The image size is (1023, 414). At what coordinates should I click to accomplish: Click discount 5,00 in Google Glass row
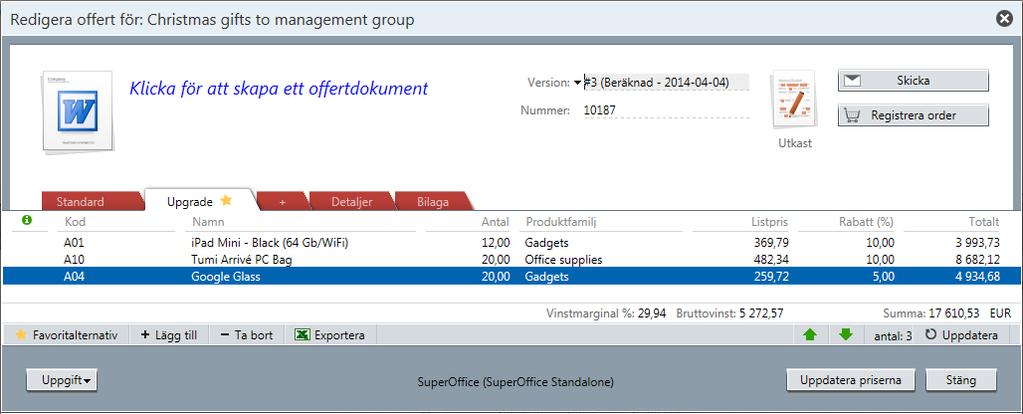pyautogui.click(x=882, y=276)
